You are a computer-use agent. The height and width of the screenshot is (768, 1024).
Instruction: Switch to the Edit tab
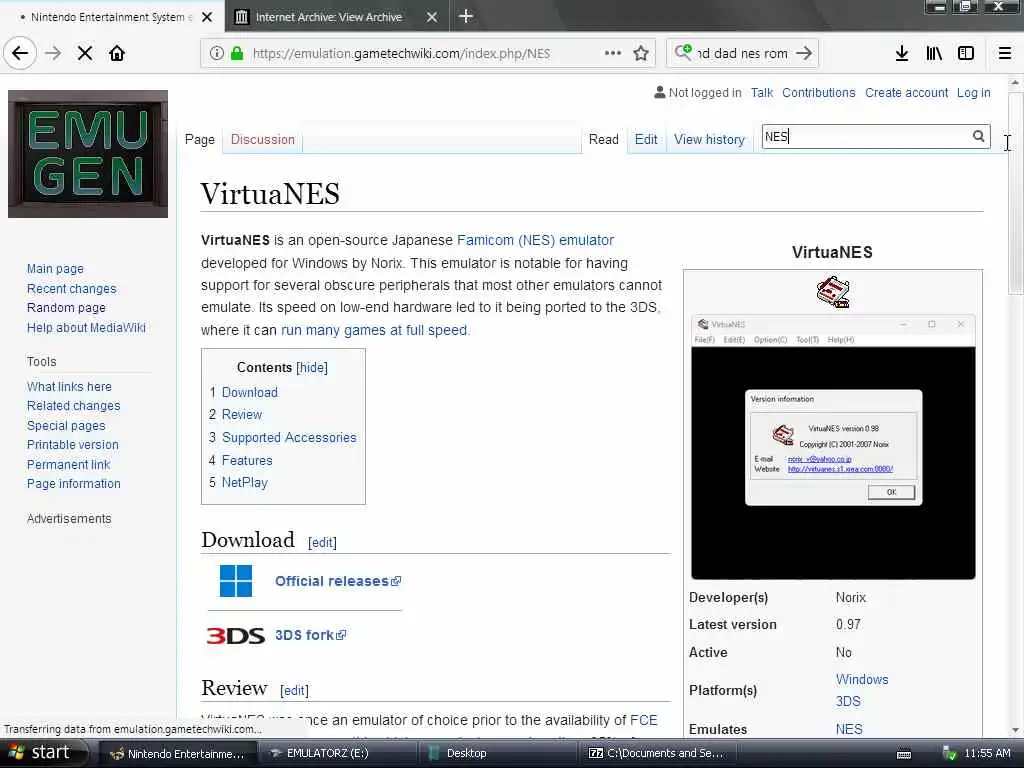click(x=646, y=139)
